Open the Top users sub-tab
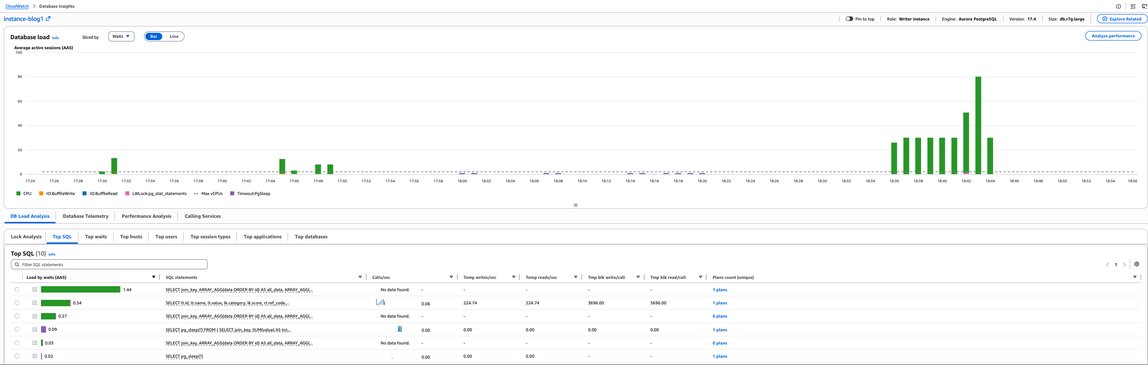Viewport: 1148px width, 365px height. click(x=166, y=237)
